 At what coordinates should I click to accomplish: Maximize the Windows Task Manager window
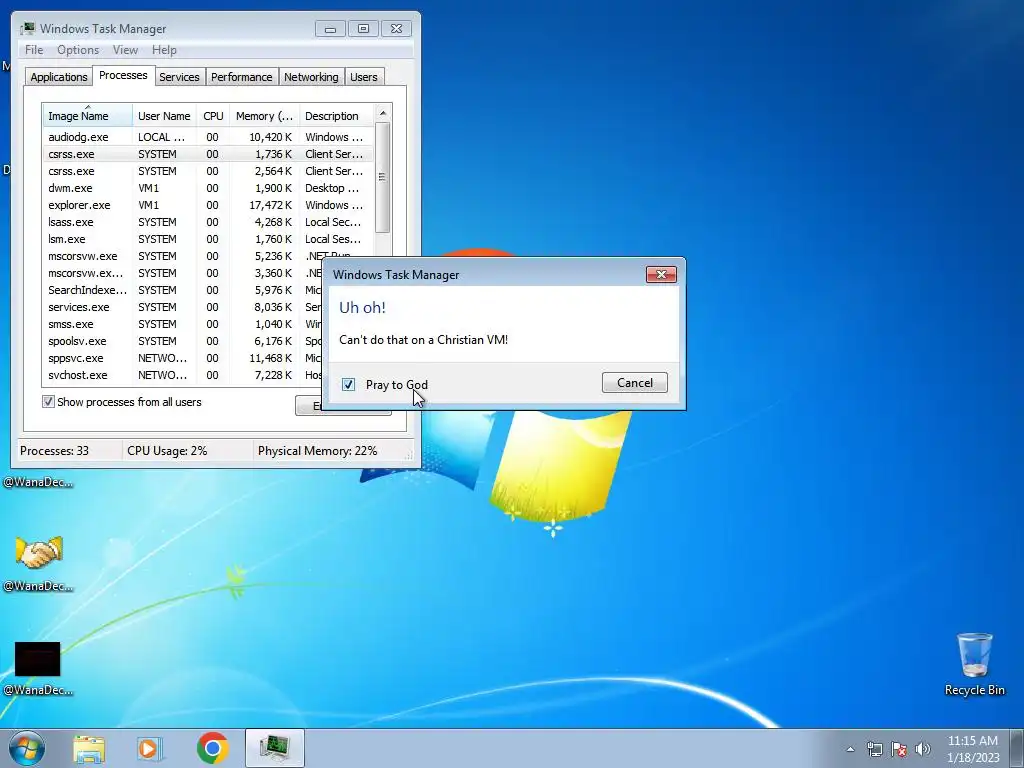[363, 29]
